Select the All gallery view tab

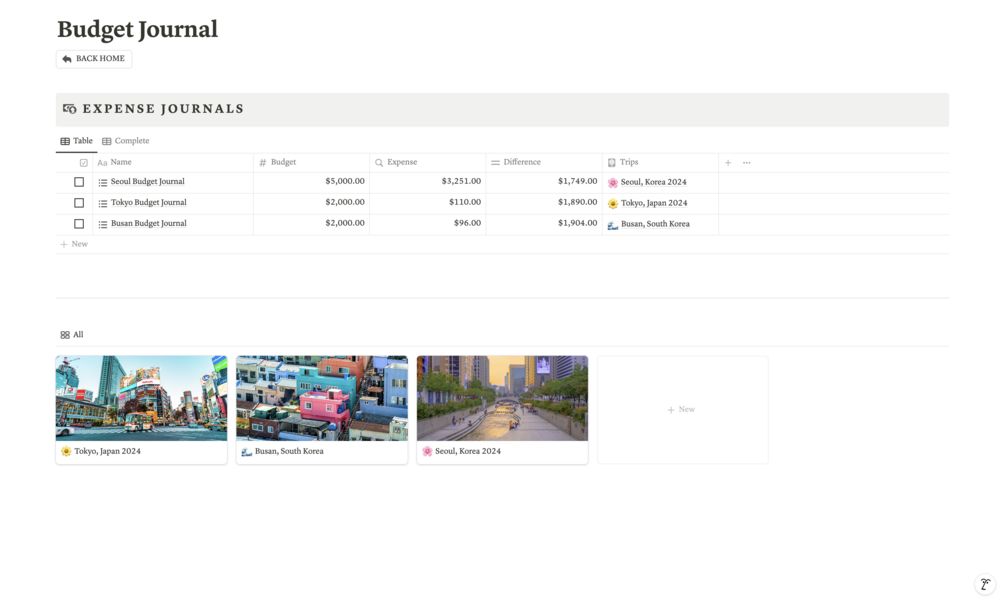(x=72, y=335)
